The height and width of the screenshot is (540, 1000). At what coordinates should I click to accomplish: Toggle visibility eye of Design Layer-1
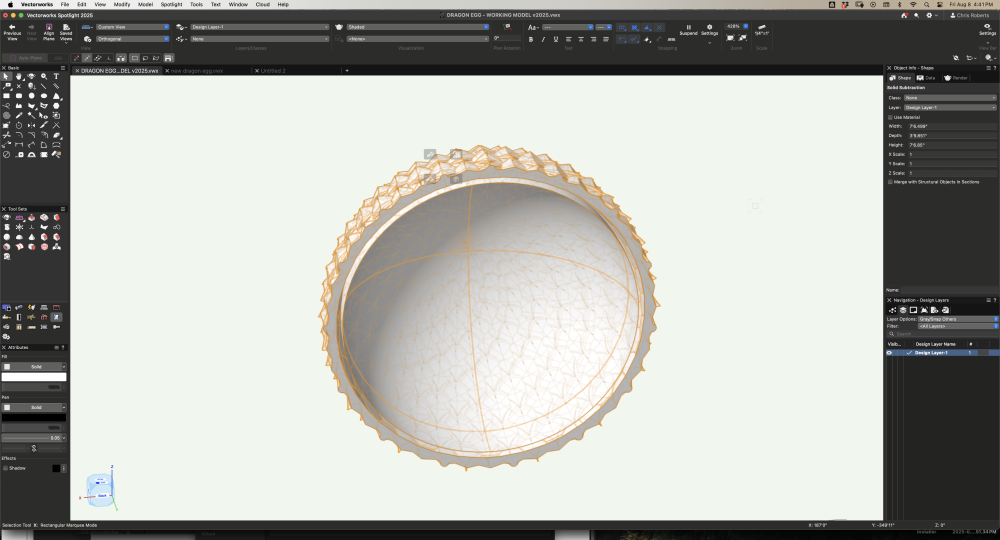(889, 353)
